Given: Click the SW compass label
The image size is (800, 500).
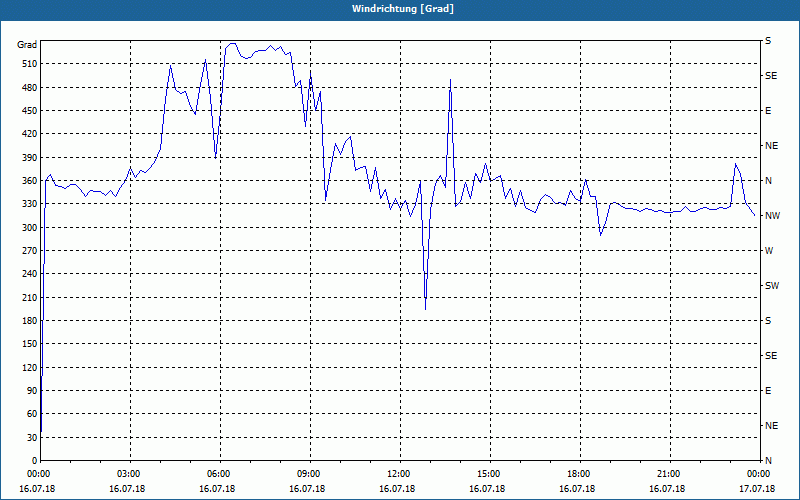Looking at the screenshot, I should (x=772, y=286).
